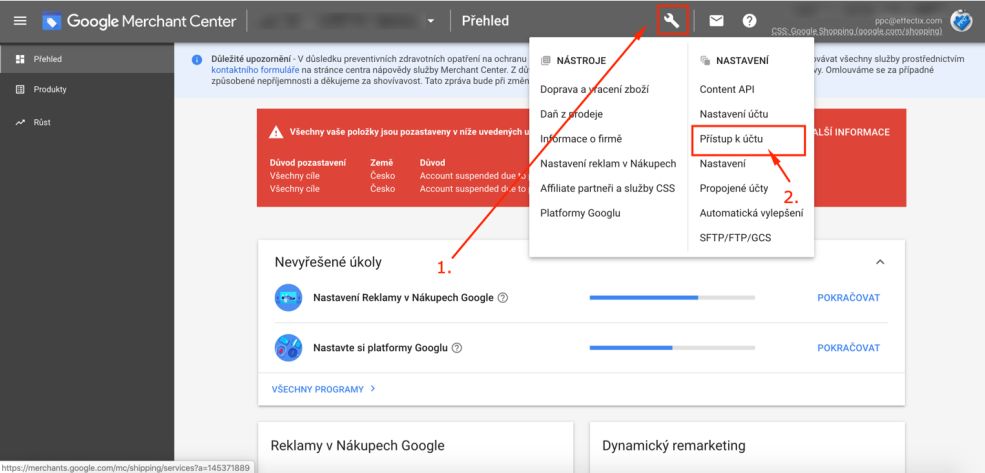The image size is (985, 473).
Task: Open Nastavení účtu menu item
Action: pos(734,114)
